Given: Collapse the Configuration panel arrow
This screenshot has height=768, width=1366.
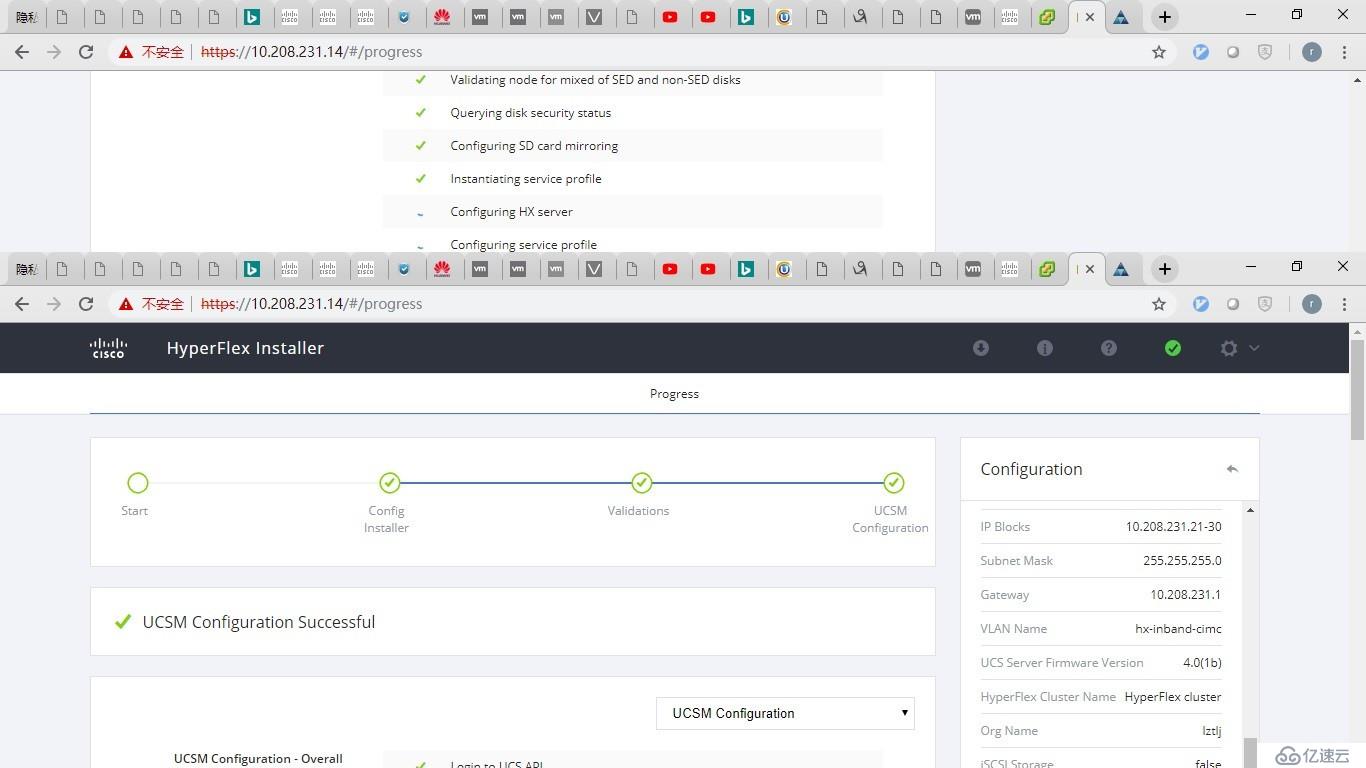Looking at the screenshot, I should click(x=1232, y=469).
